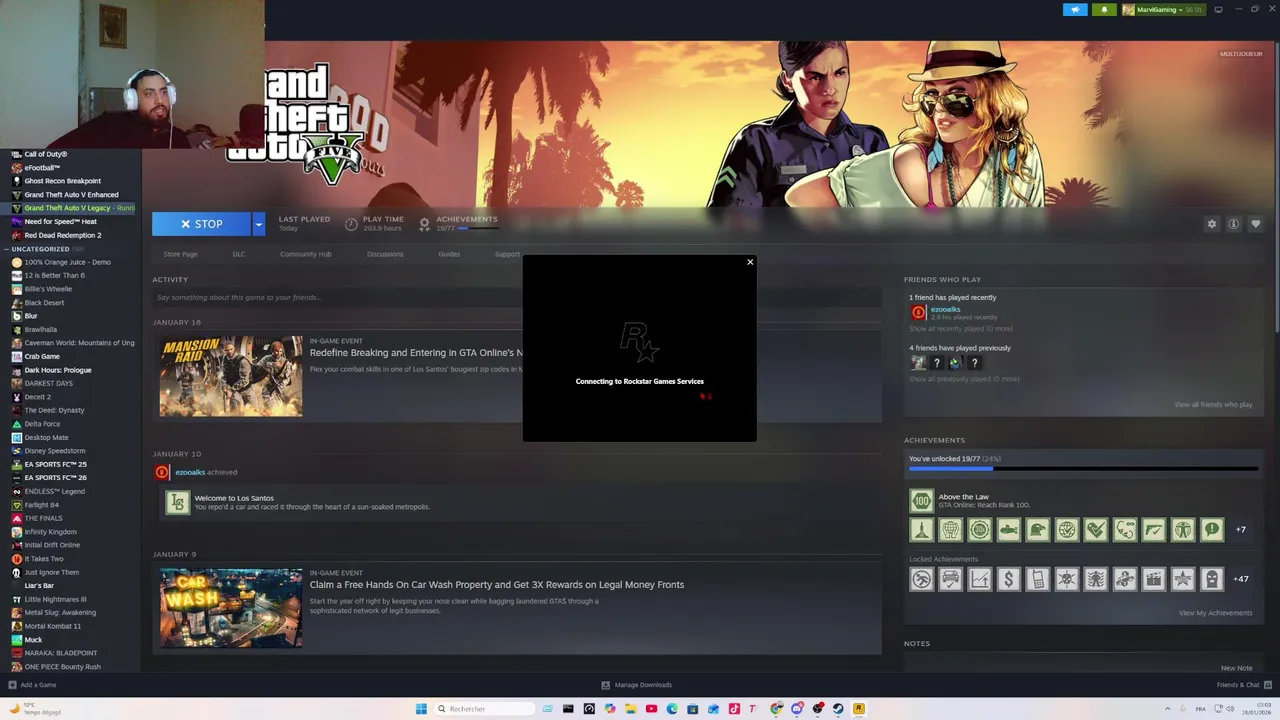
Task: Select Ghost Recon Breakpoint in library
Action: click(x=63, y=181)
